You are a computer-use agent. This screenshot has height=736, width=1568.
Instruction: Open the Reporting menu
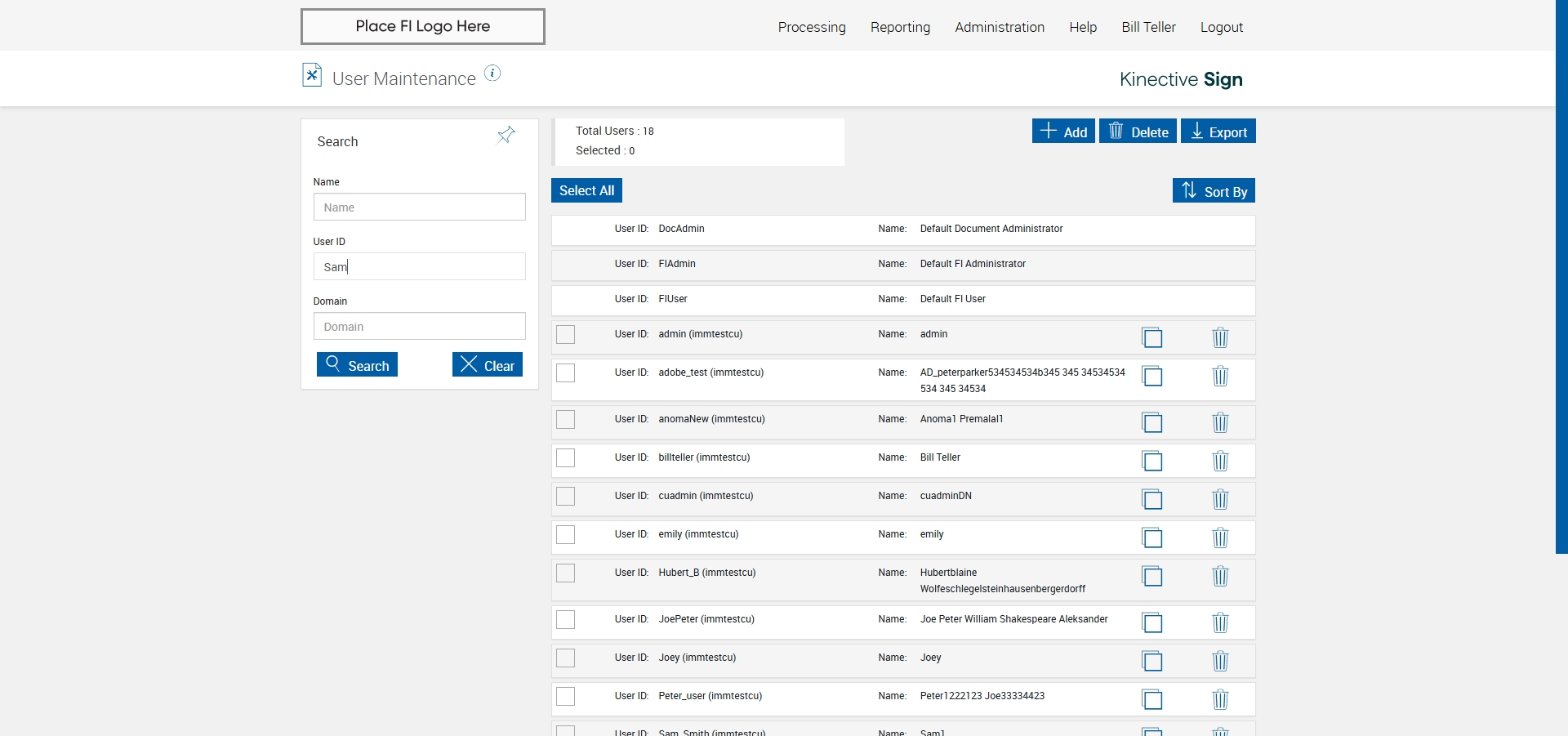pos(900,27)
